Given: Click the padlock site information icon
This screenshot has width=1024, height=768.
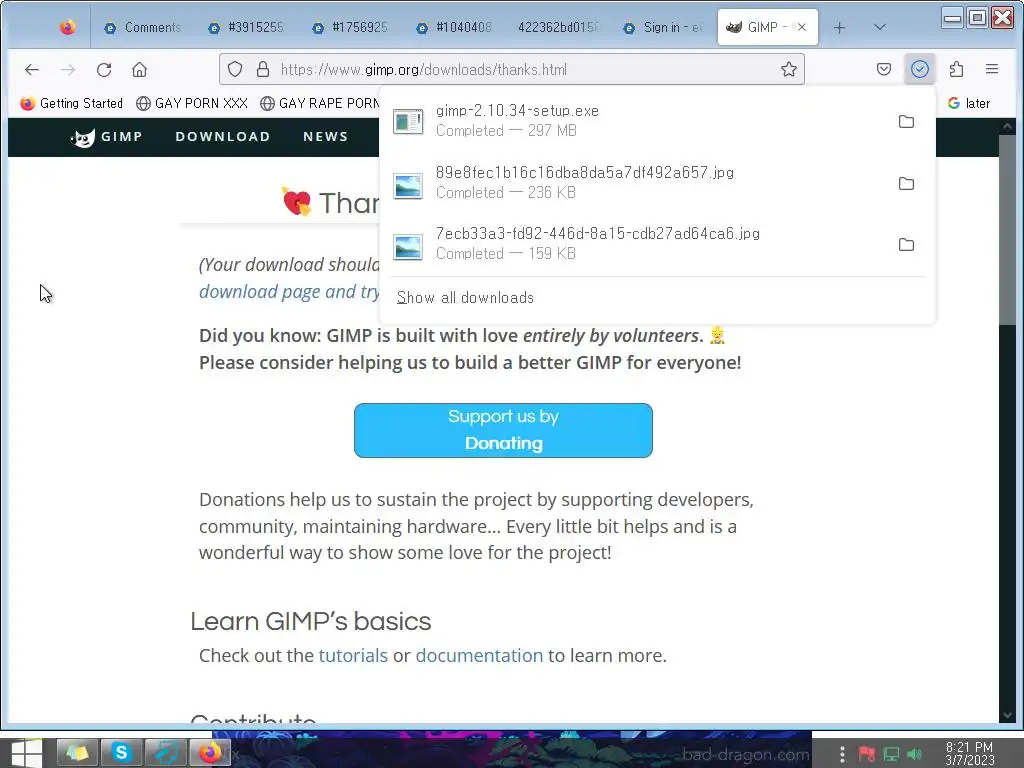Looking at the screenshot, I should [x=263, y=69].
